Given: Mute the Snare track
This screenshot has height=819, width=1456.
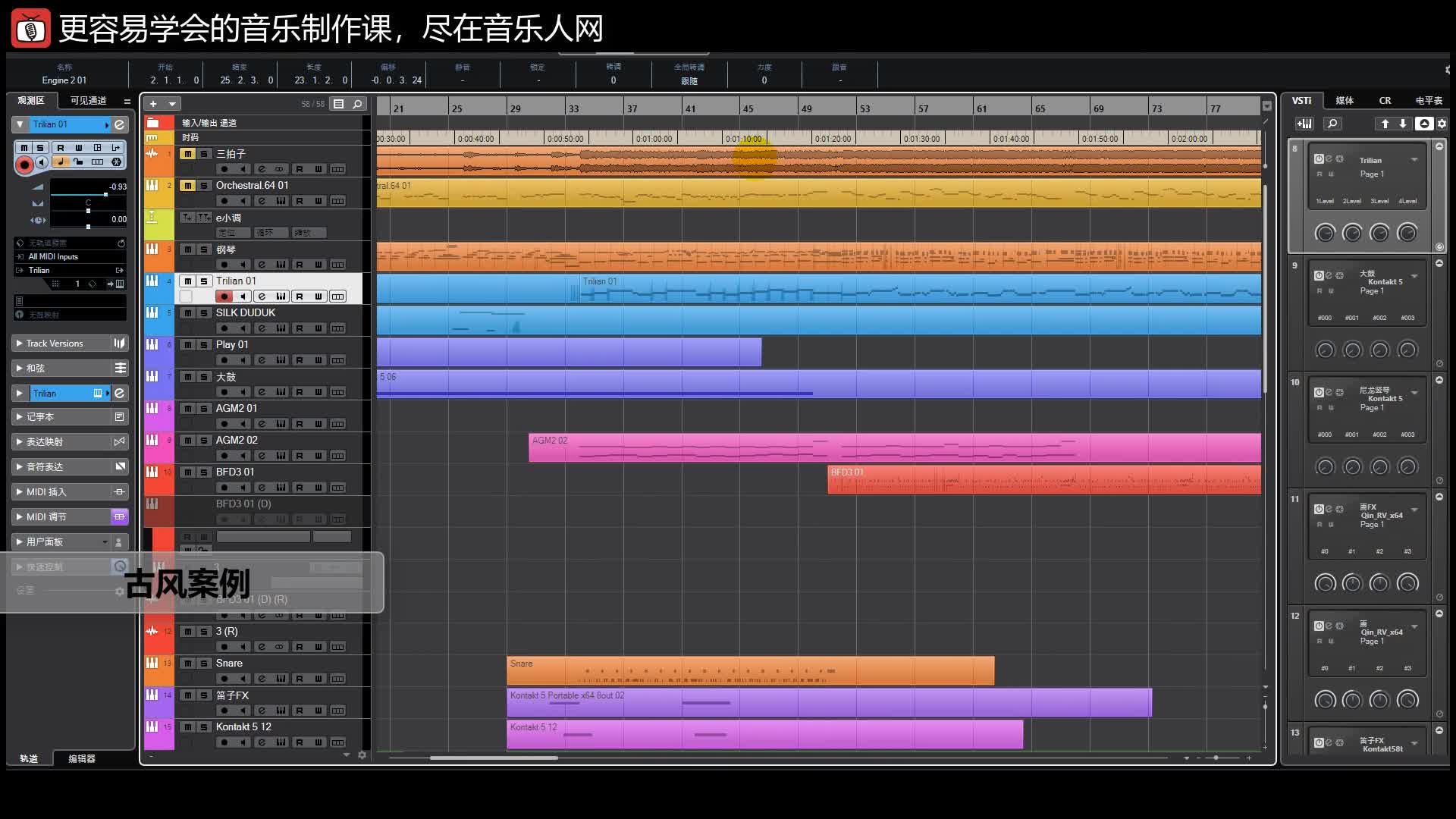Looking at the screenshot, I should pos(187,663).
